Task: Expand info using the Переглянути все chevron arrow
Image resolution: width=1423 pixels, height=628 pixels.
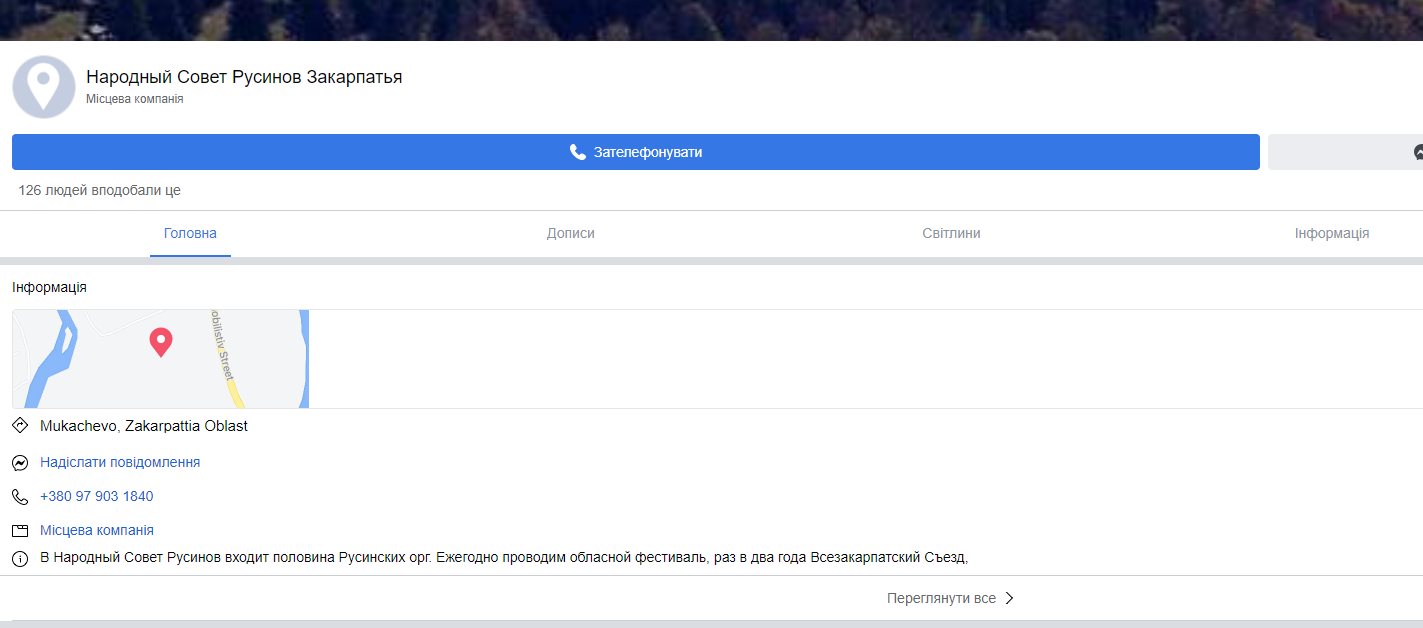Action: (x=1009, y=598)
